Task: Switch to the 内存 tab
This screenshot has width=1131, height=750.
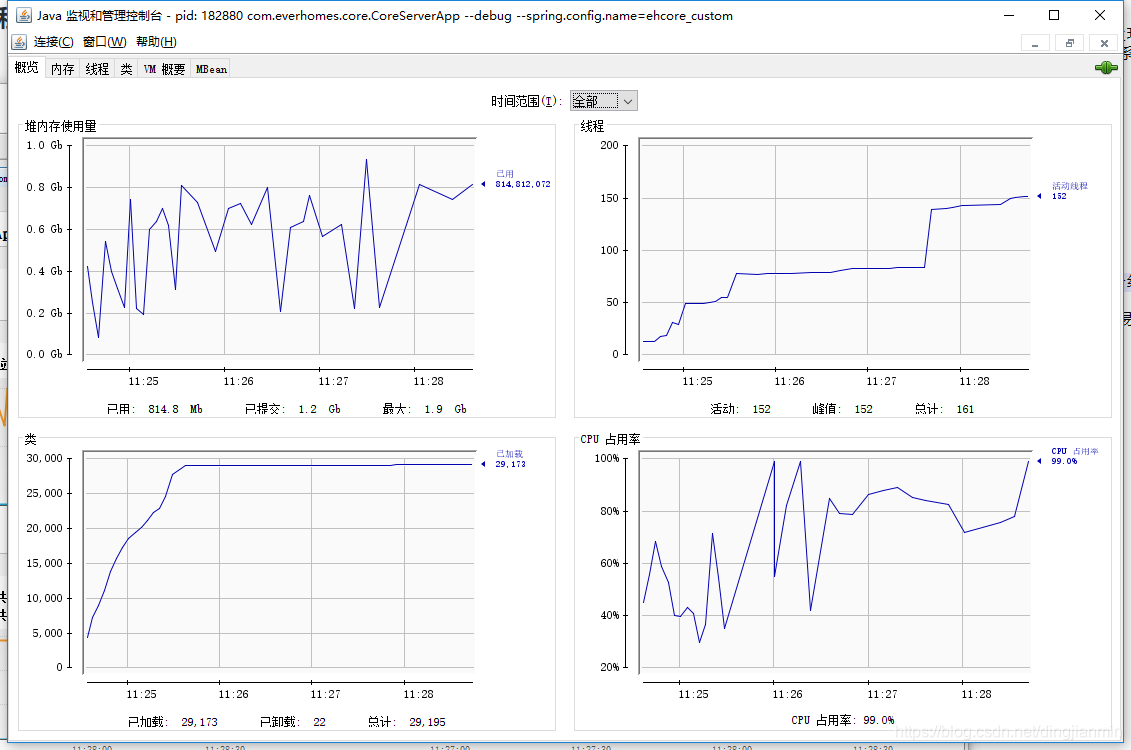Action: [x=63, y=69]
